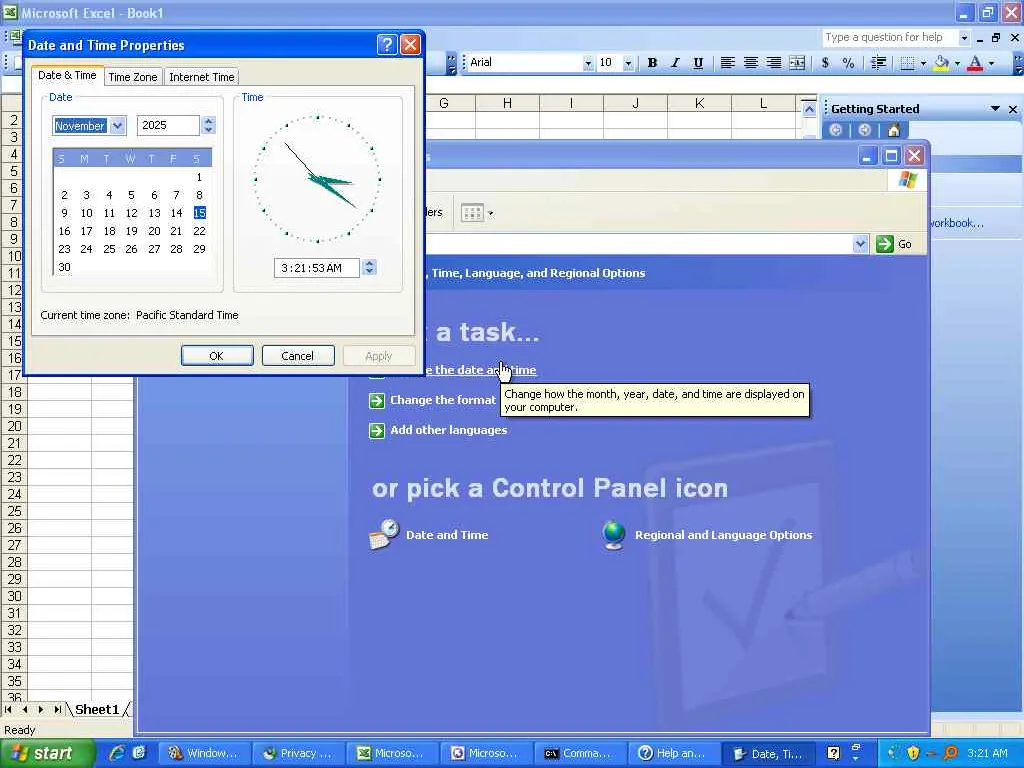Select Excel column H header
Viewport: 1024px width, 768px height.
point(507,103)
